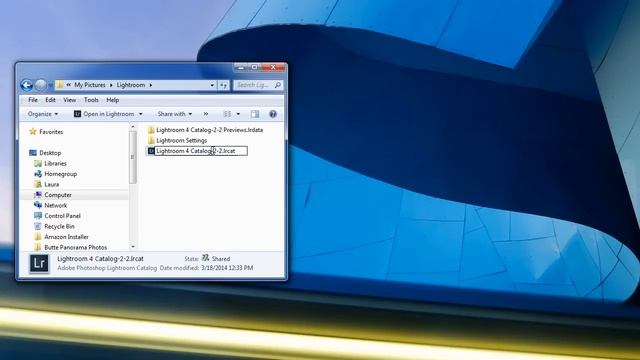Open the address bar history dropdown
The image size is (640, 360).
[212, 85]
